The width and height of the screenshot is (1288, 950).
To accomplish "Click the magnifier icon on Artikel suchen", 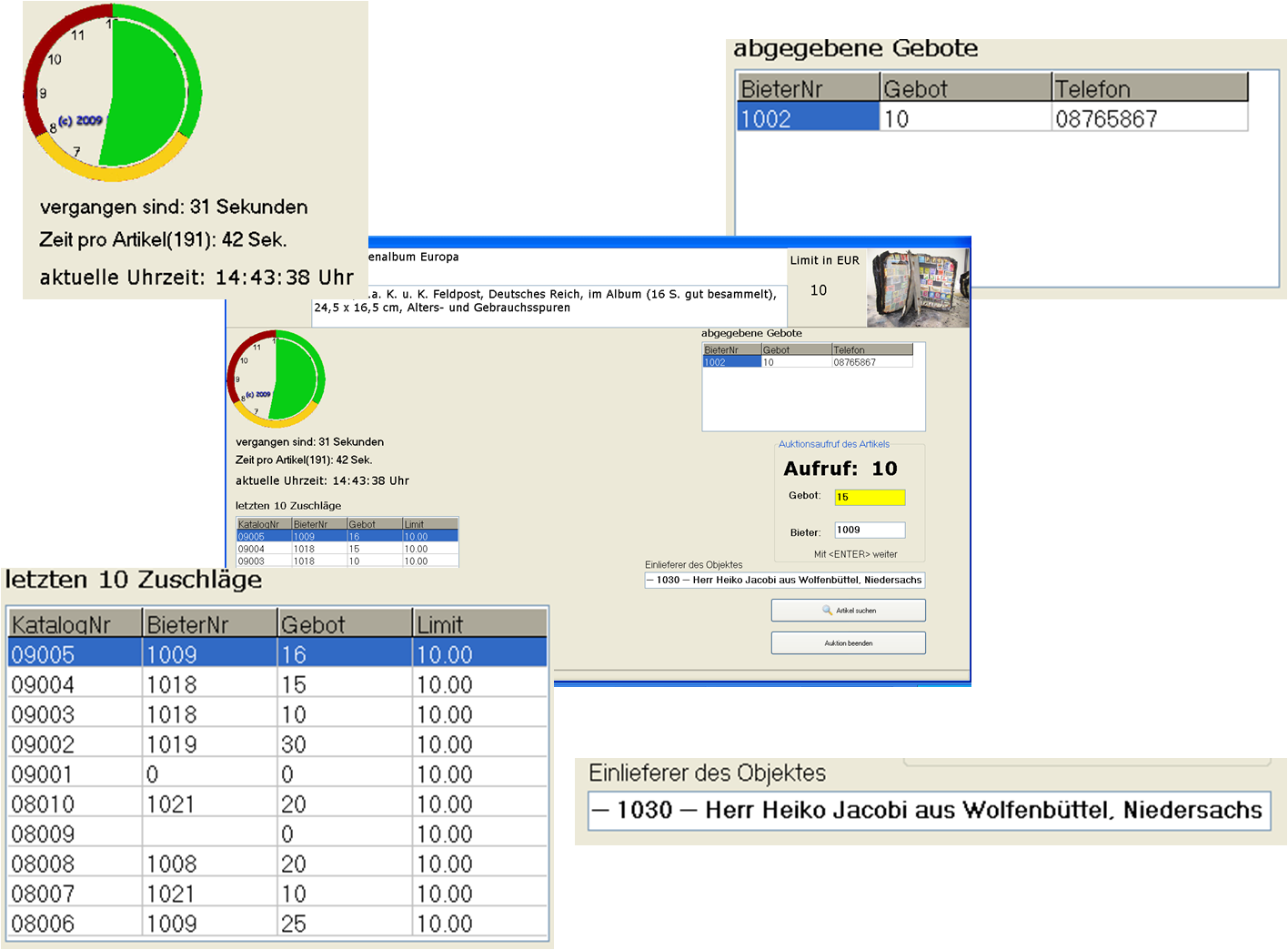I will point(827,611).
